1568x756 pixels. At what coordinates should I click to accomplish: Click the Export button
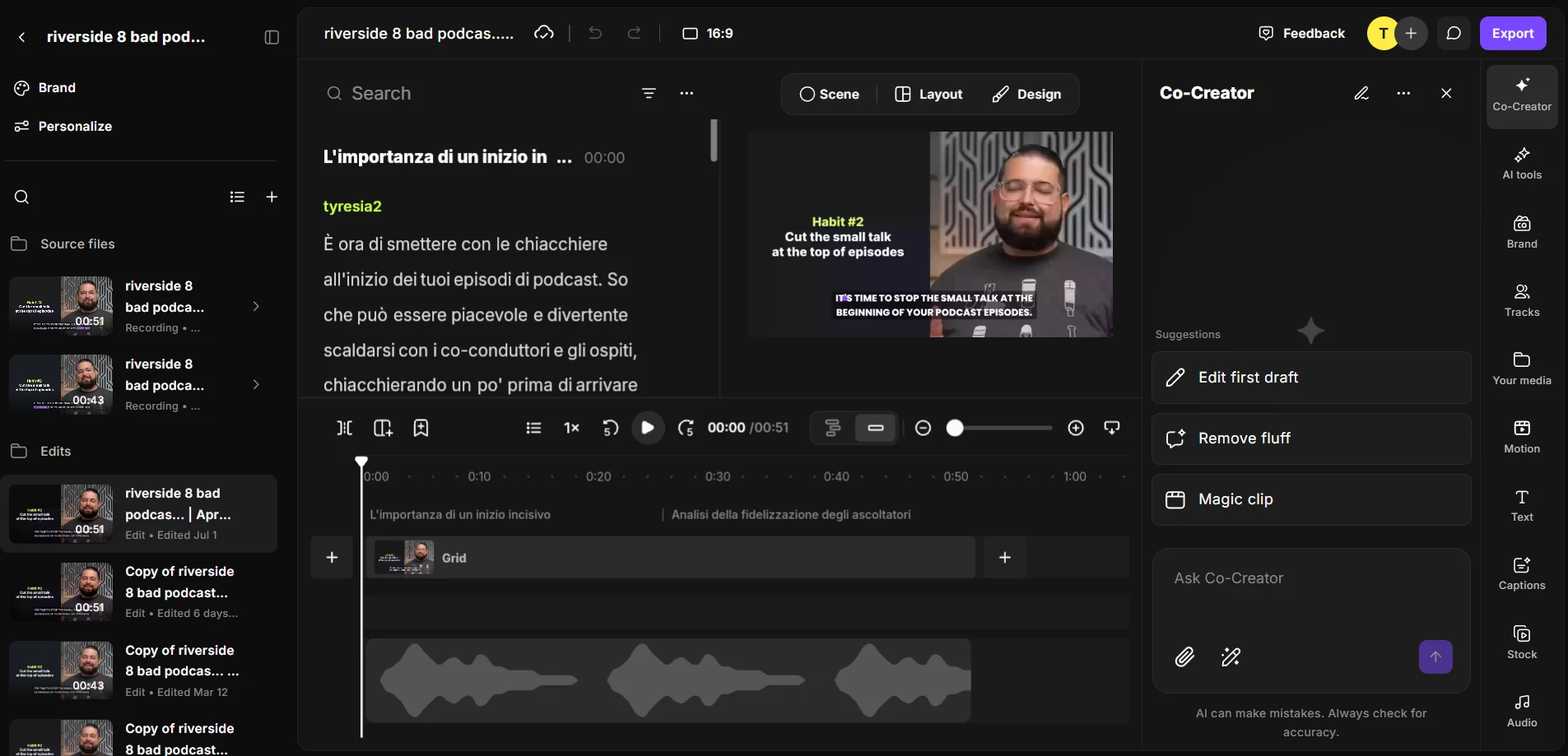(1513, 33)
